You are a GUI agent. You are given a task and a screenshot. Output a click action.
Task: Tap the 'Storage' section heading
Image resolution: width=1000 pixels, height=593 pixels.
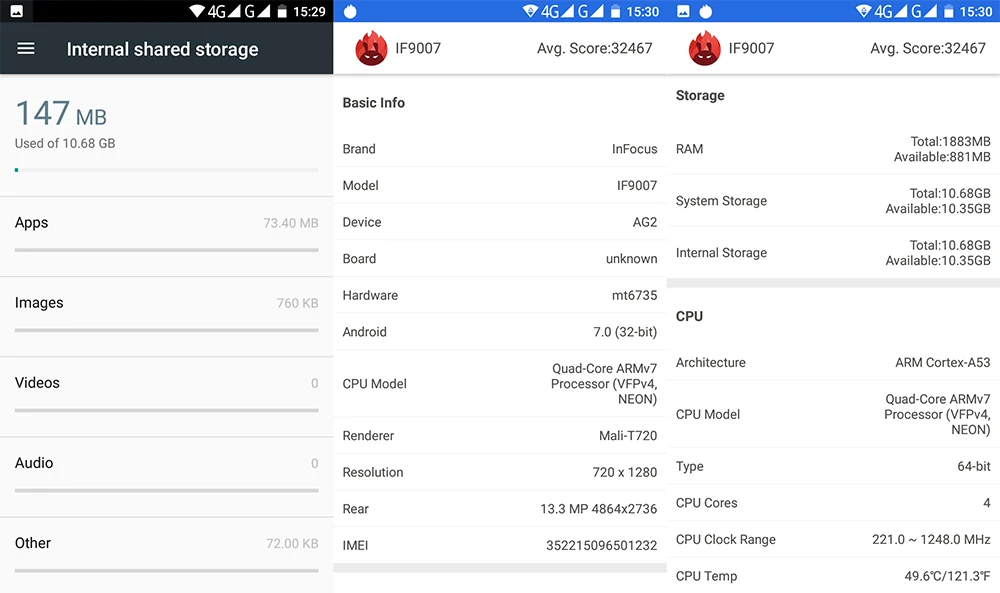click(x=700, y=96)
